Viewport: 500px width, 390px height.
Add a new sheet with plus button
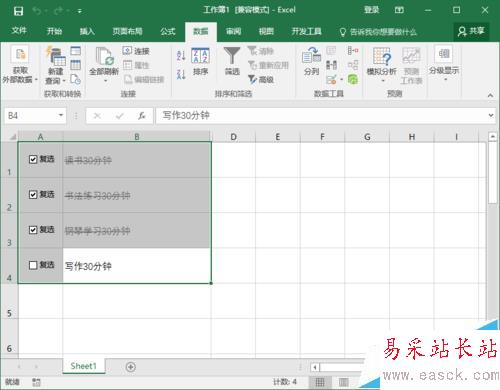coord(131,367)
